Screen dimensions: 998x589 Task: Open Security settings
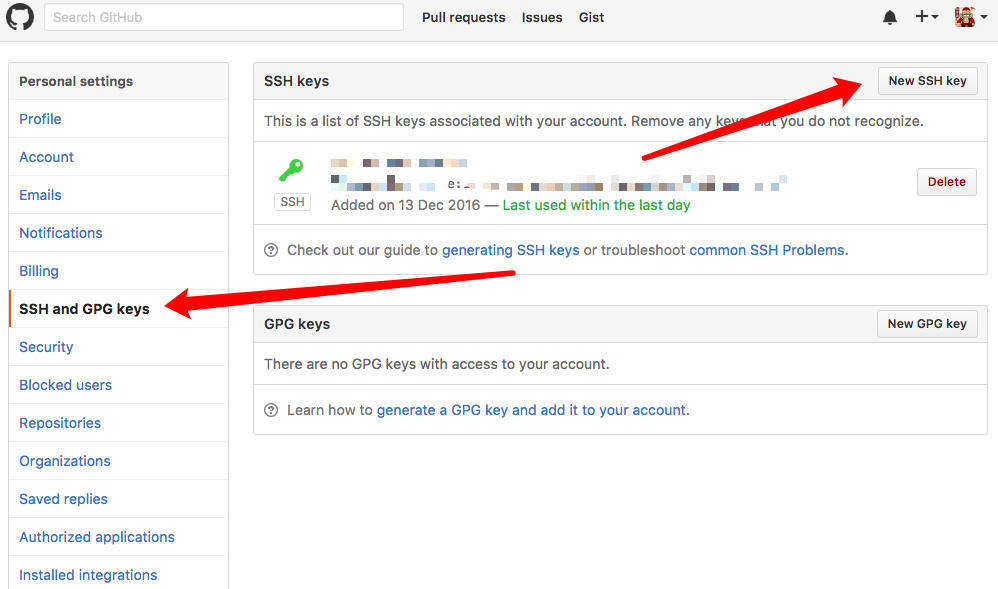(118, 347)
